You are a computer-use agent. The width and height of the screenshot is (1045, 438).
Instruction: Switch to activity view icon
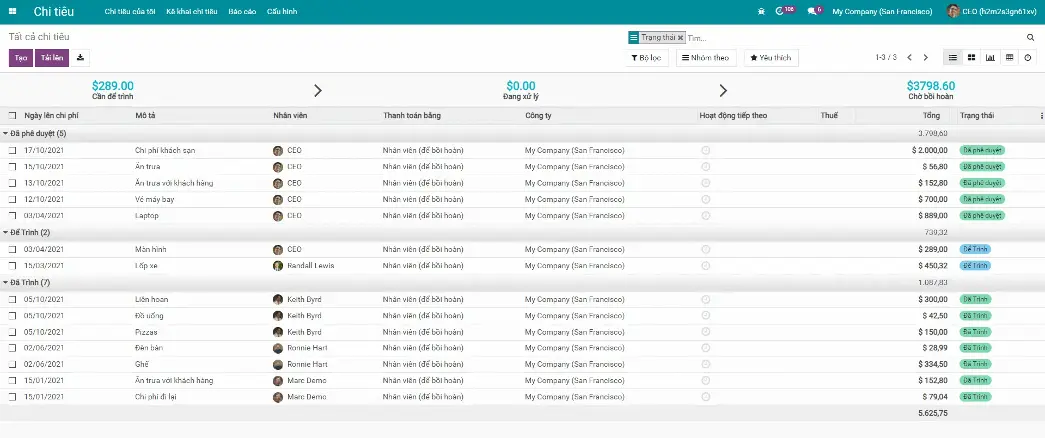[x=1028, y=58]
